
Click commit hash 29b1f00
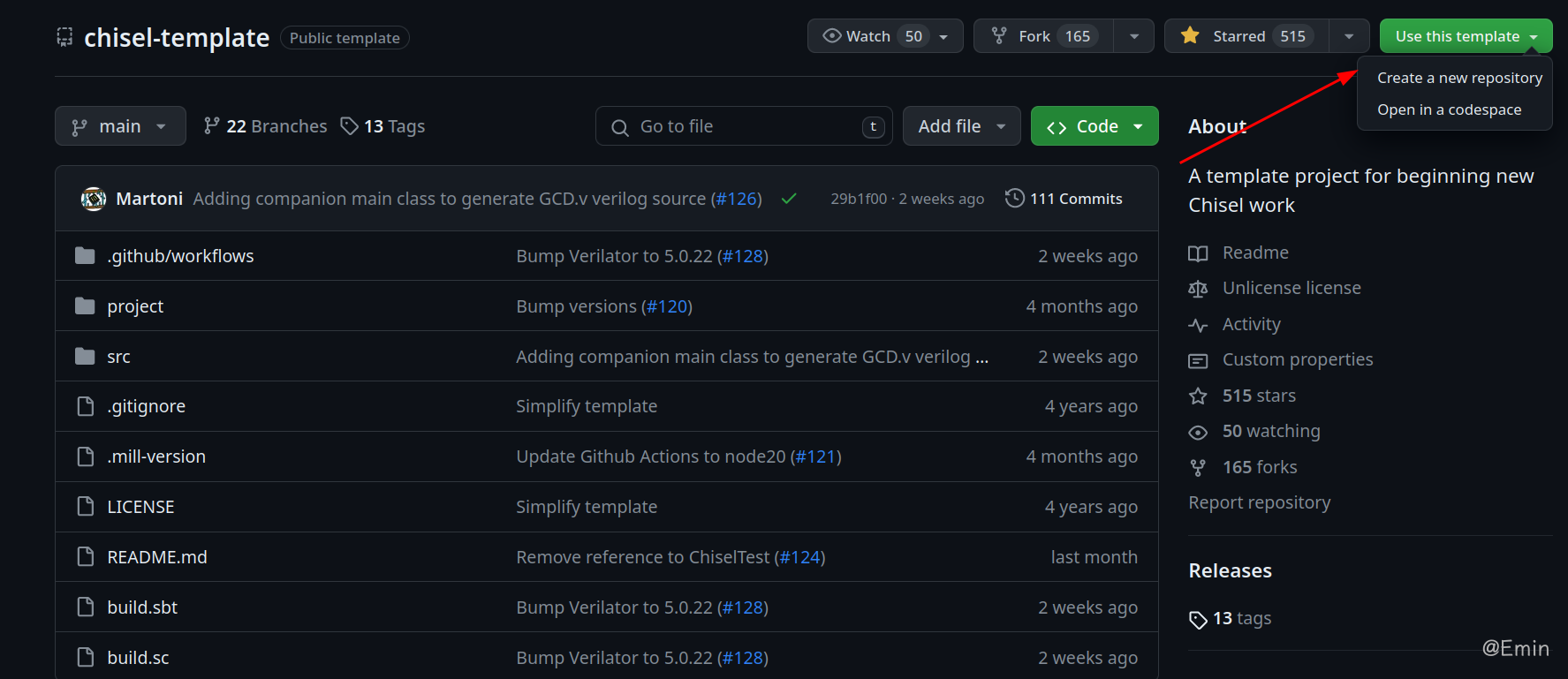coord(859,199)
